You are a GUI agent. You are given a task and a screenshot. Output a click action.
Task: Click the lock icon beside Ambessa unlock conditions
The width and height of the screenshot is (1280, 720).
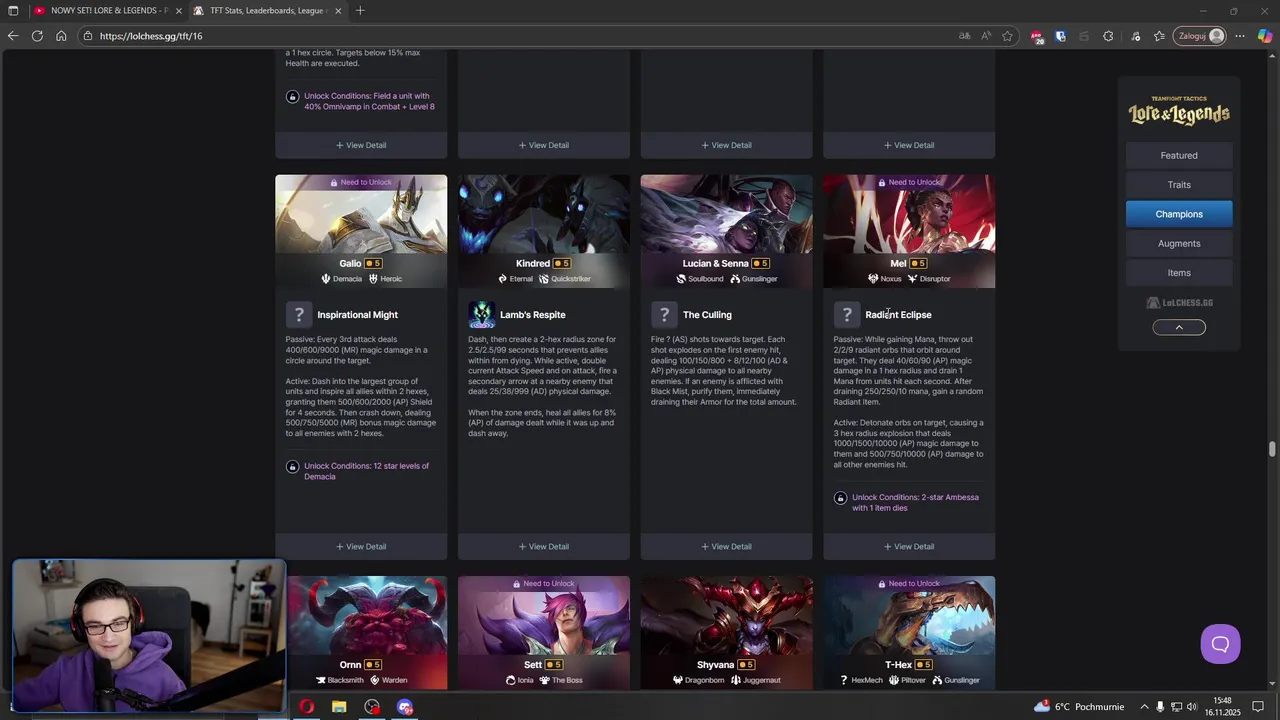[840, 498]
